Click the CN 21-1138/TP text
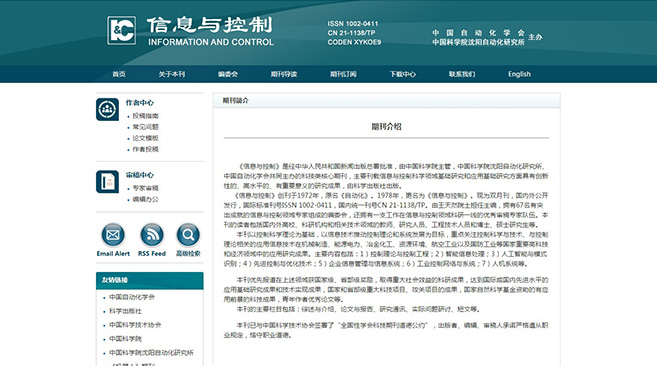This screenshot has height=366, width=657. coord(352,33)
